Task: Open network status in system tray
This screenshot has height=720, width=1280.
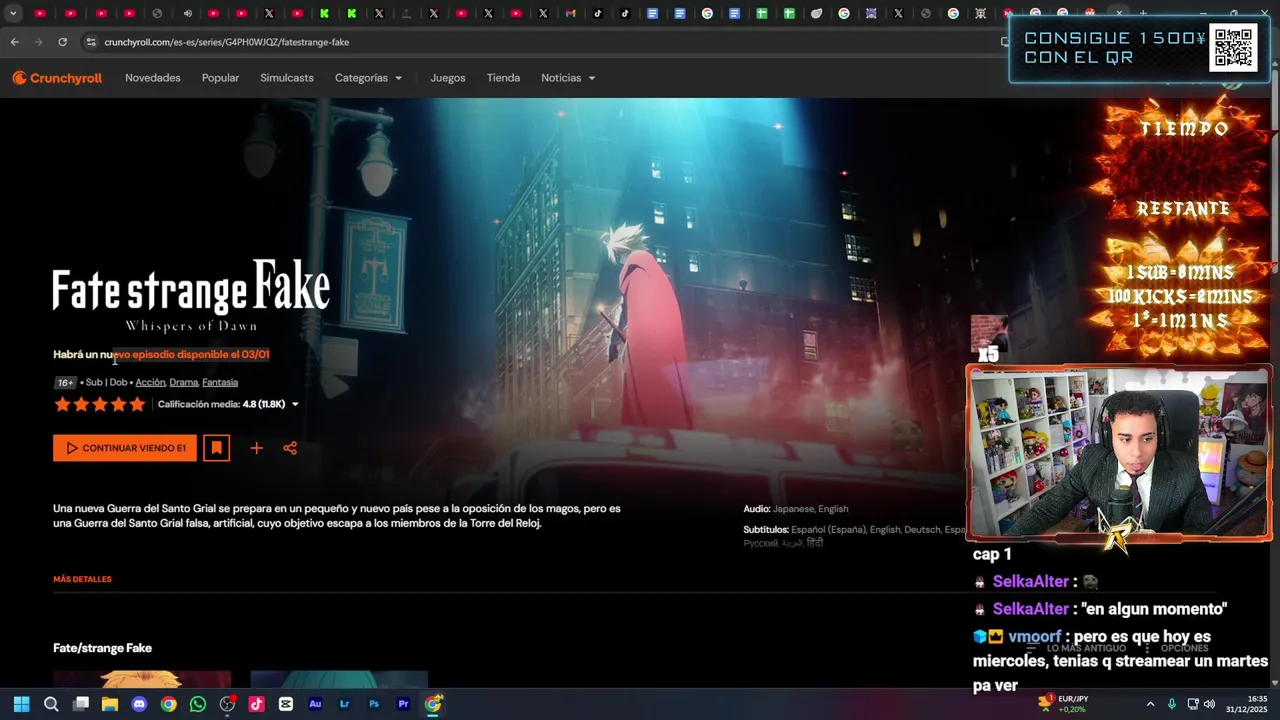Action: (1192, 704)
